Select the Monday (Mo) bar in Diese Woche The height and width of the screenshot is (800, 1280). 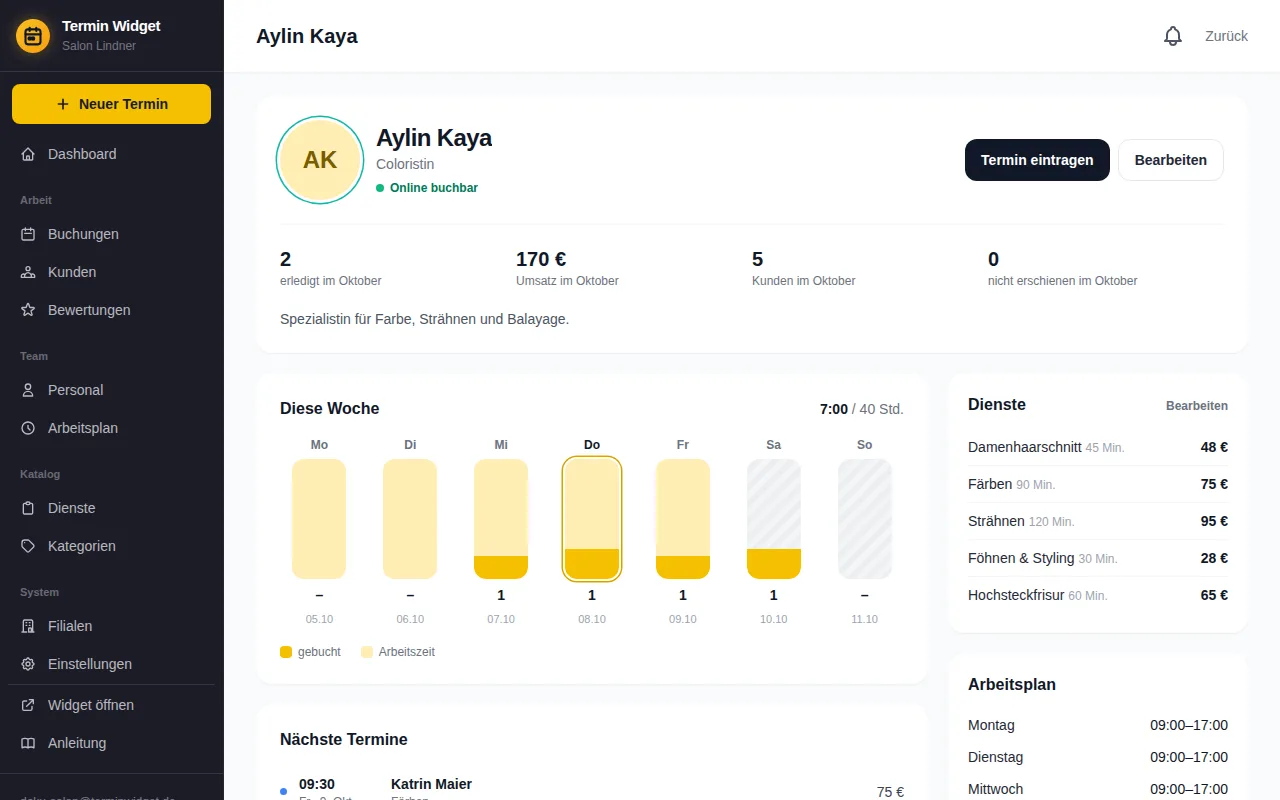pyautogui.click(x=319, y=519)
